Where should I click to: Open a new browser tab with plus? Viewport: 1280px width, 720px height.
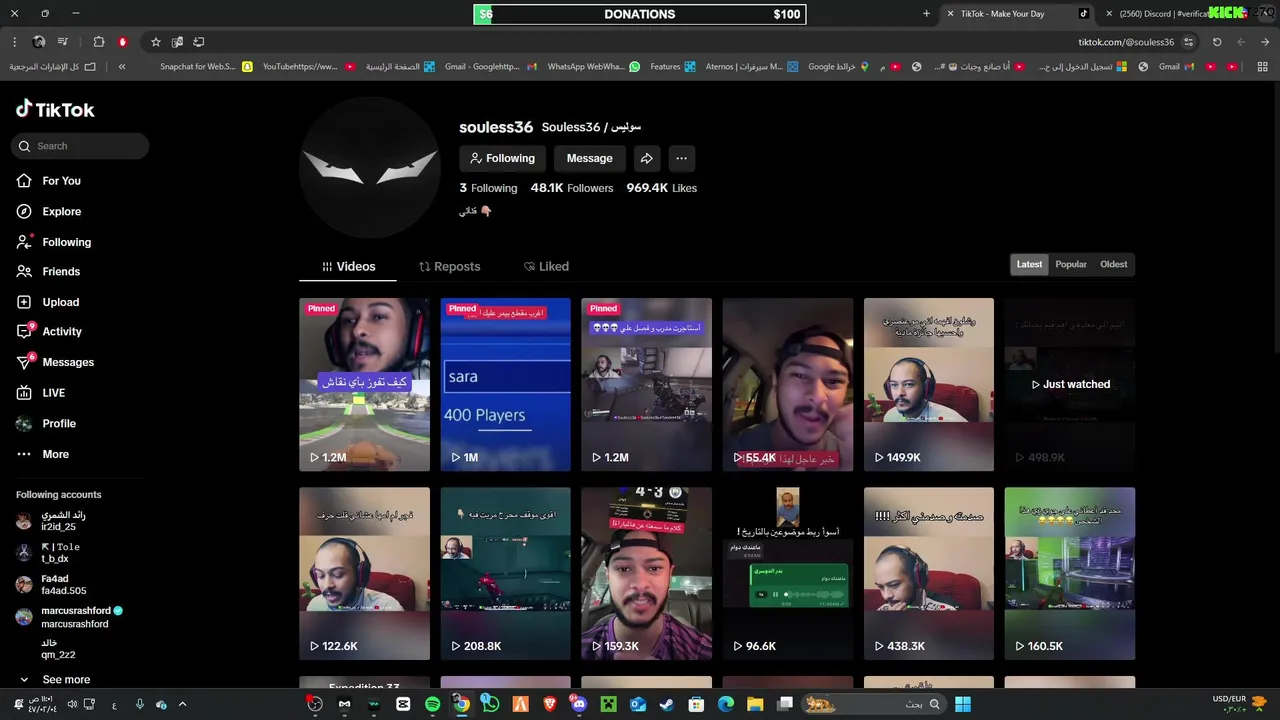[926, 14]
